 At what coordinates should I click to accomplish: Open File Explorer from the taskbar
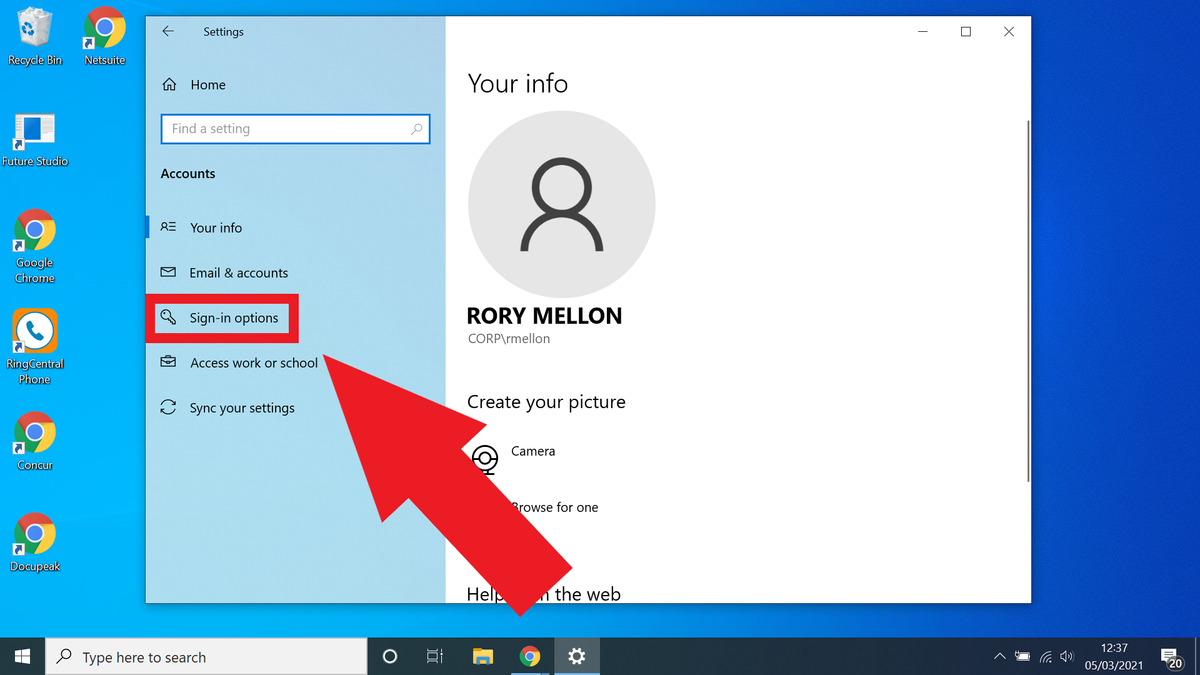[483, 656]
